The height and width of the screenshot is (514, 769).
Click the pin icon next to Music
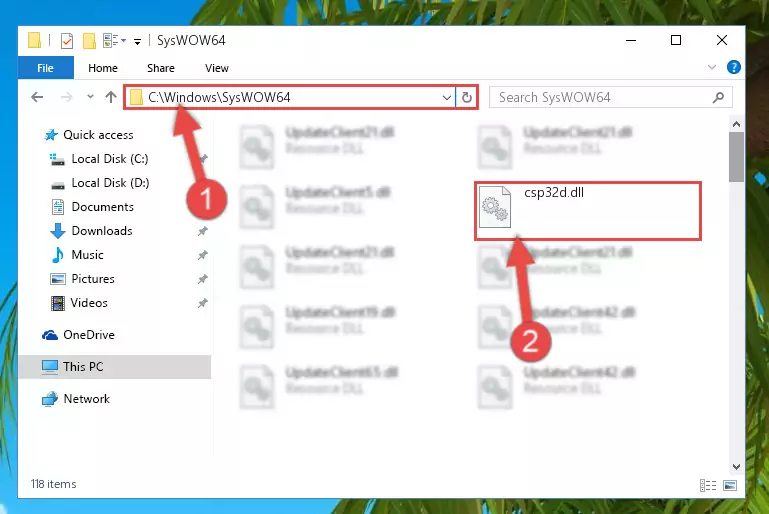point(203,255)
